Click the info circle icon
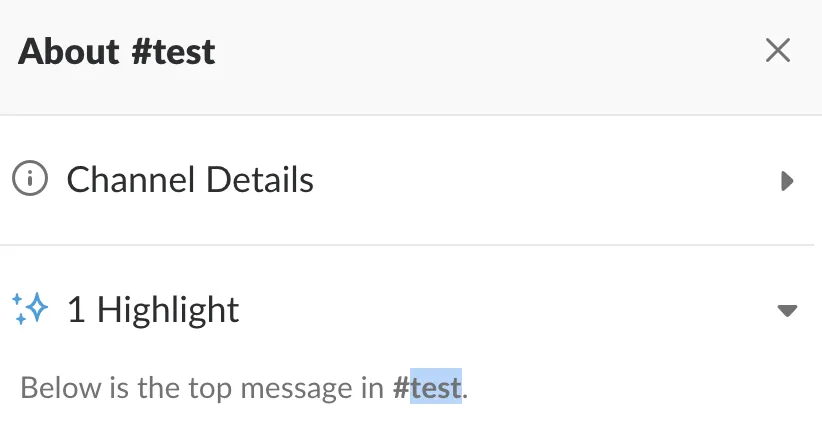 click(x=30, y=180)
